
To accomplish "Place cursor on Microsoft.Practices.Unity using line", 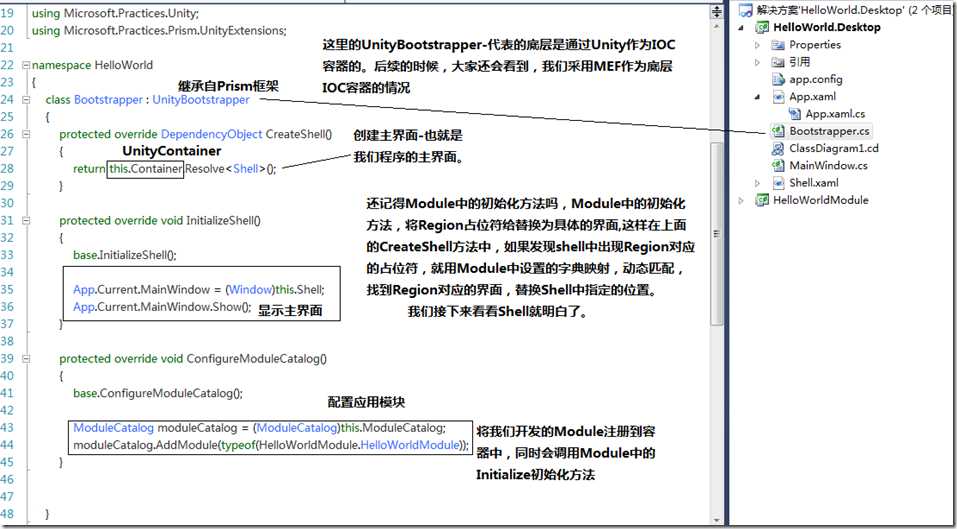I will pos(115,12).
